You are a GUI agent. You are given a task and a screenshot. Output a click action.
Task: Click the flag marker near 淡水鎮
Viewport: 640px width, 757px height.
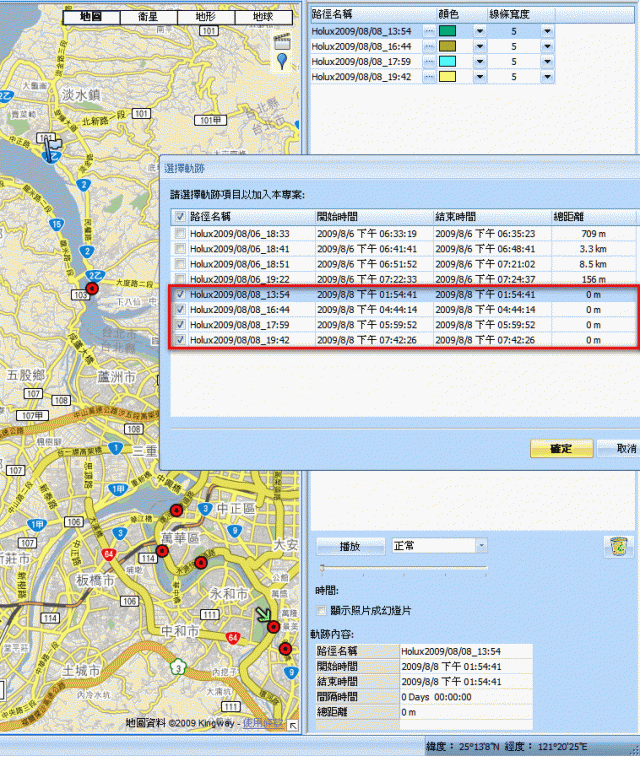(x=54, y=146)
